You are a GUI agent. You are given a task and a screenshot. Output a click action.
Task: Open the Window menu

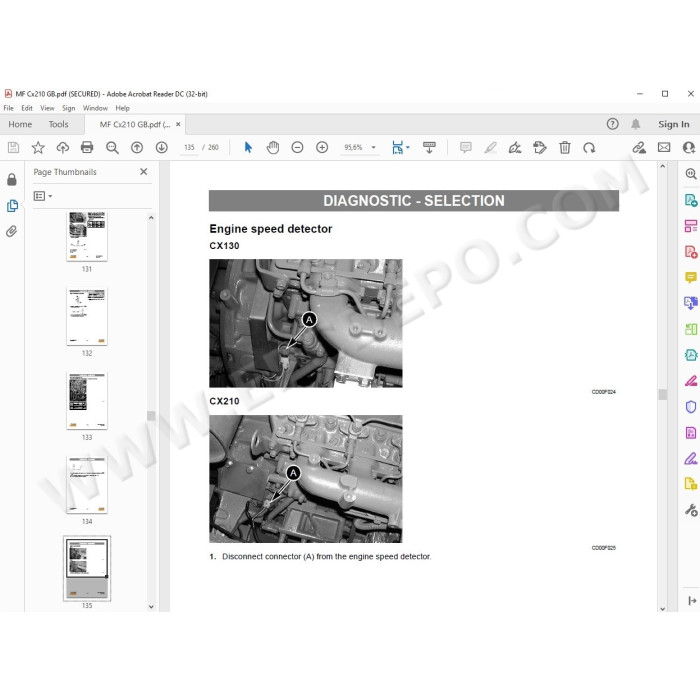pos(95,108)
